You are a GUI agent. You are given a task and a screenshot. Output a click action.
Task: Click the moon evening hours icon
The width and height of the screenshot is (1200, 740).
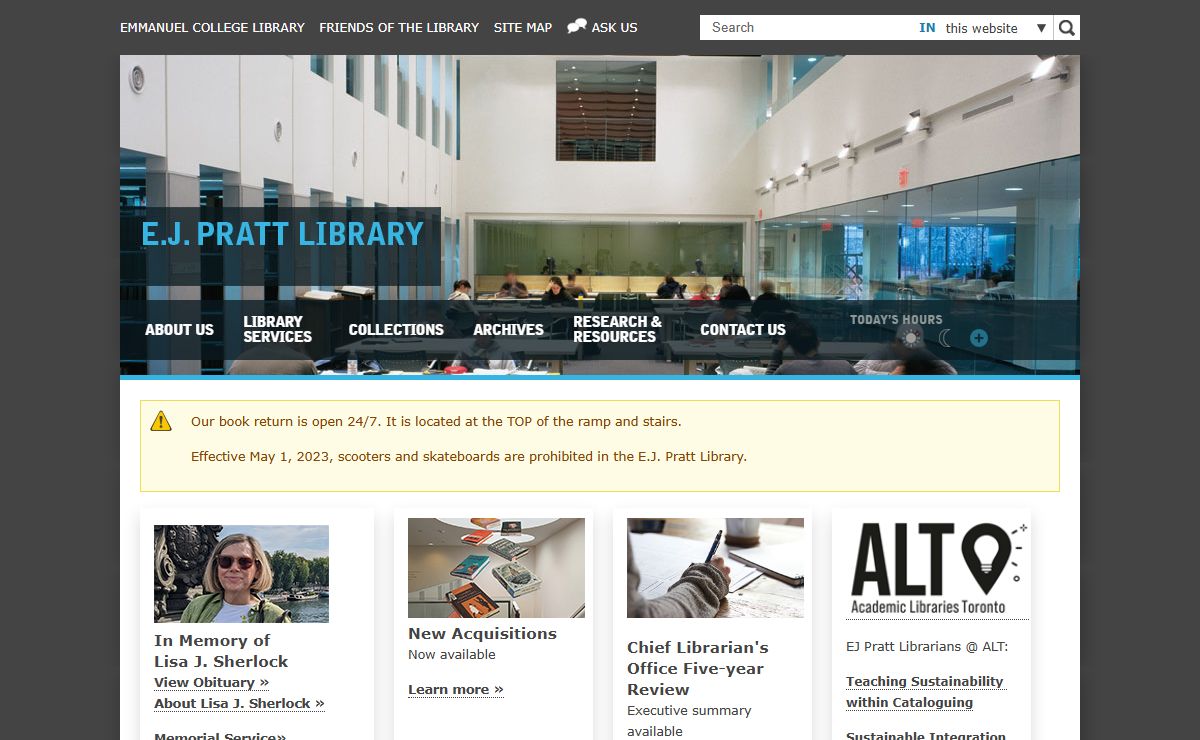(945, 338)
